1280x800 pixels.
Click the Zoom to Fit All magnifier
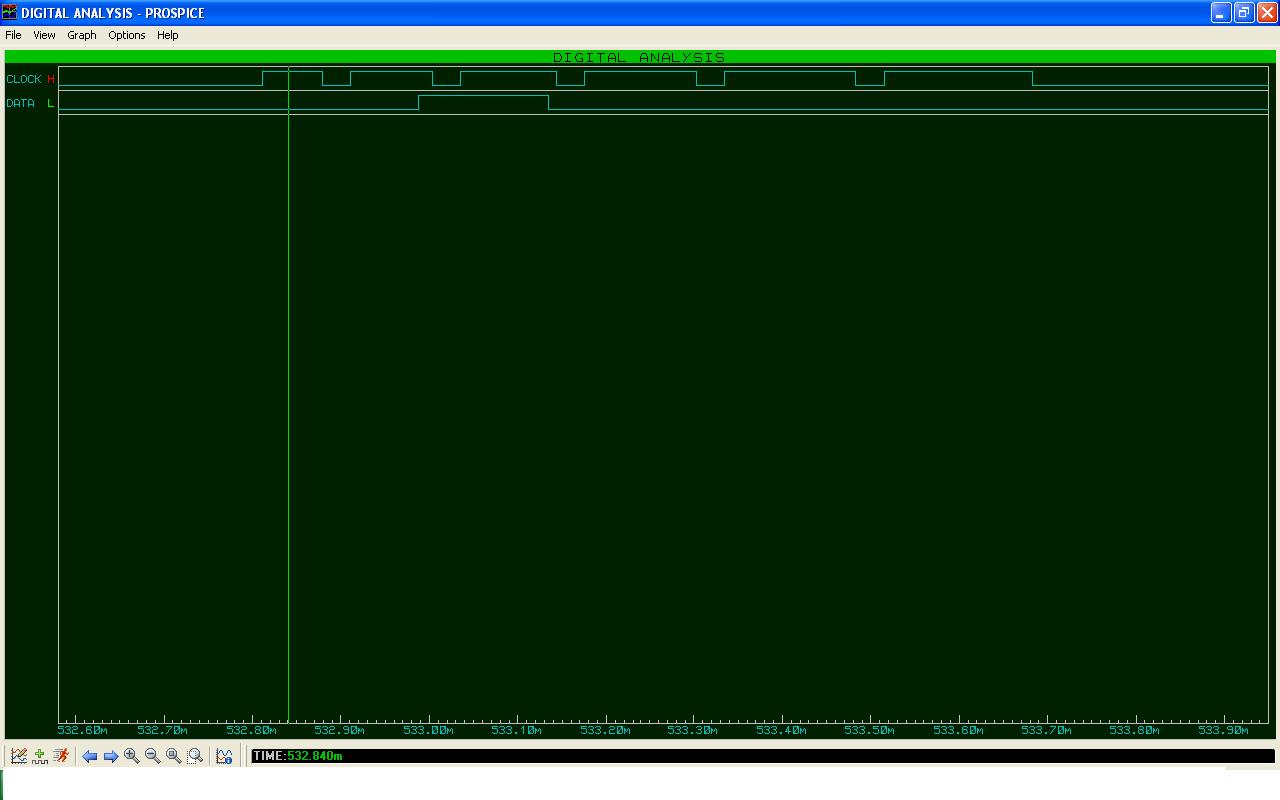[173, 756]
